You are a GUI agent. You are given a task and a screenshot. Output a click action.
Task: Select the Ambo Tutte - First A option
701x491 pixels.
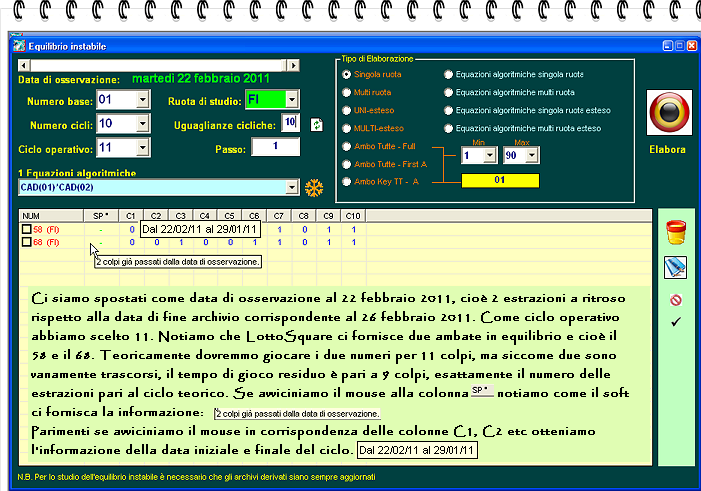tap(346, 164)
